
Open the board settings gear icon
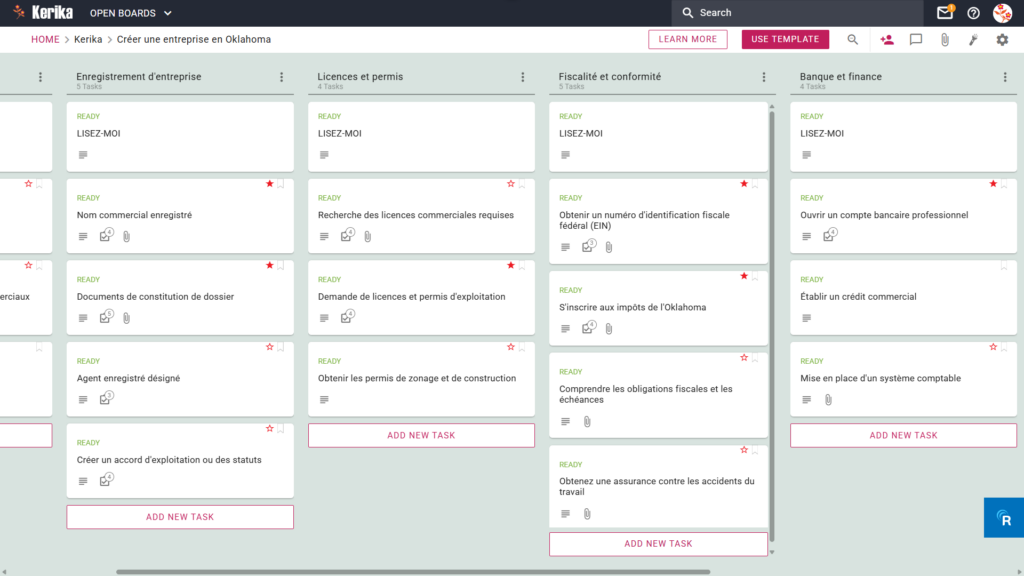click(1002, 40)
